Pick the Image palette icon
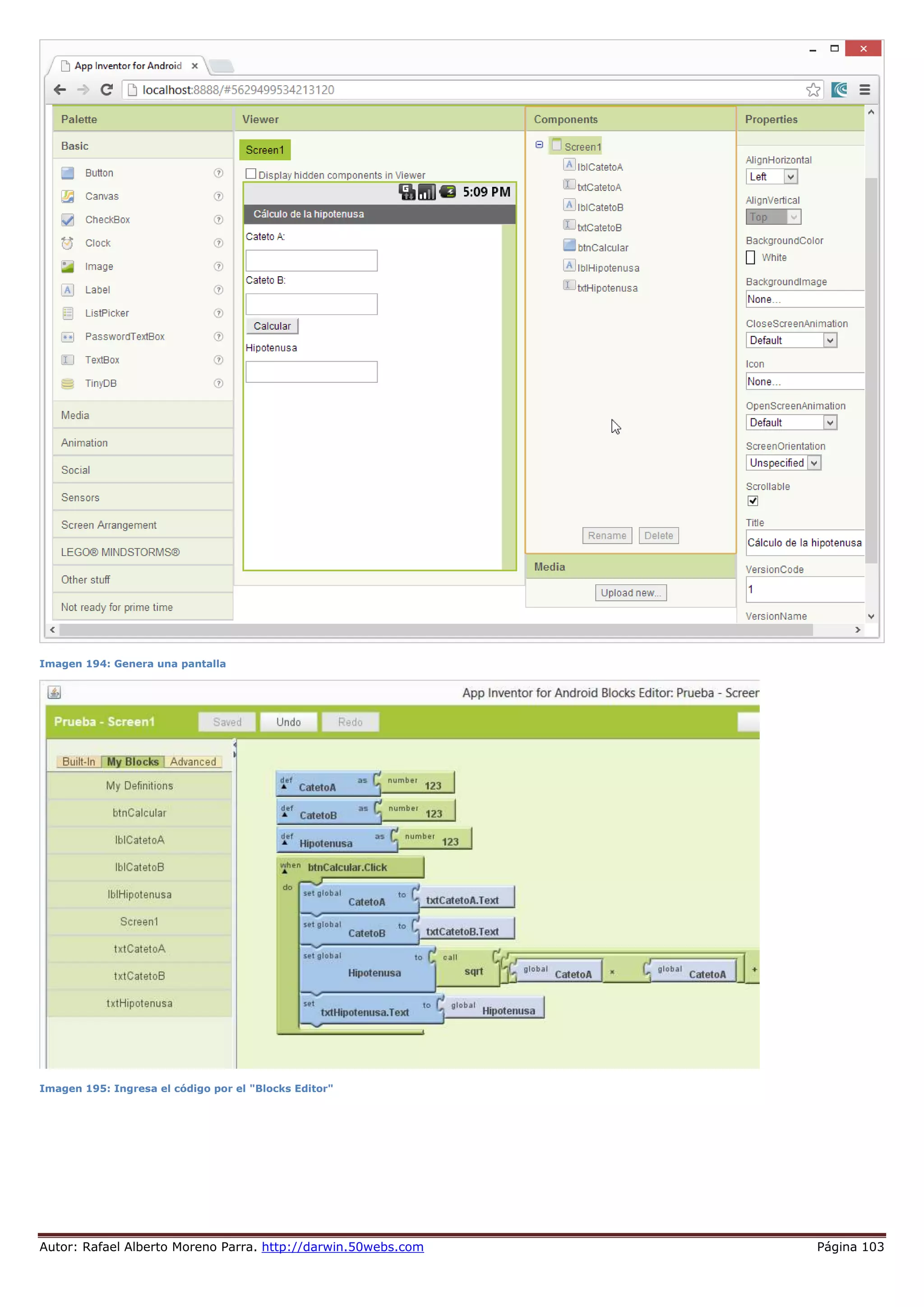The image size is (924, 1307). pyautogui.click(x=68, y=266)
